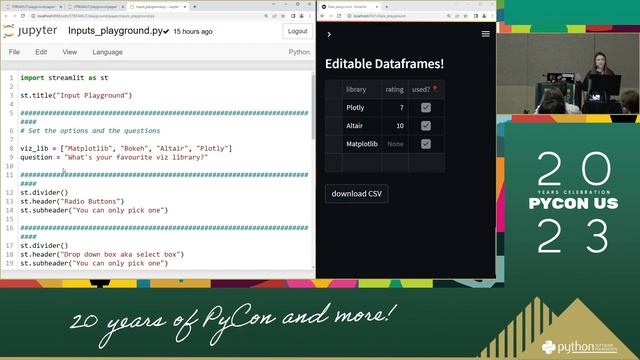Click the Streamlit window address bar URL
640x360 pixels.
380,16
